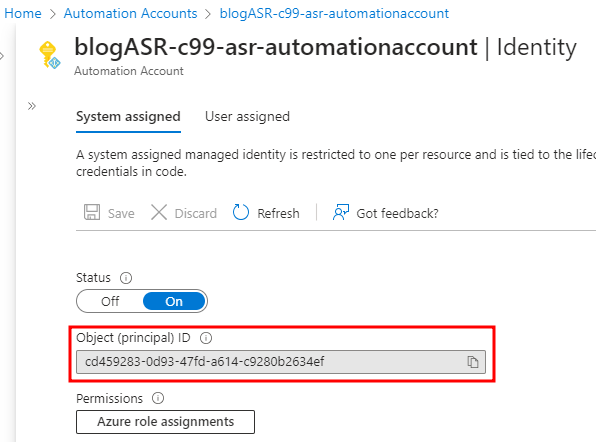Open Automation Accounts breadcrumb link
596x442 pixels.
click(130, 13)
